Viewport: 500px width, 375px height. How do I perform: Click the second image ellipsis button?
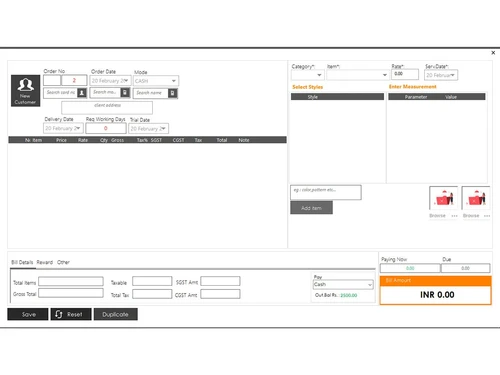pos(487,216)
